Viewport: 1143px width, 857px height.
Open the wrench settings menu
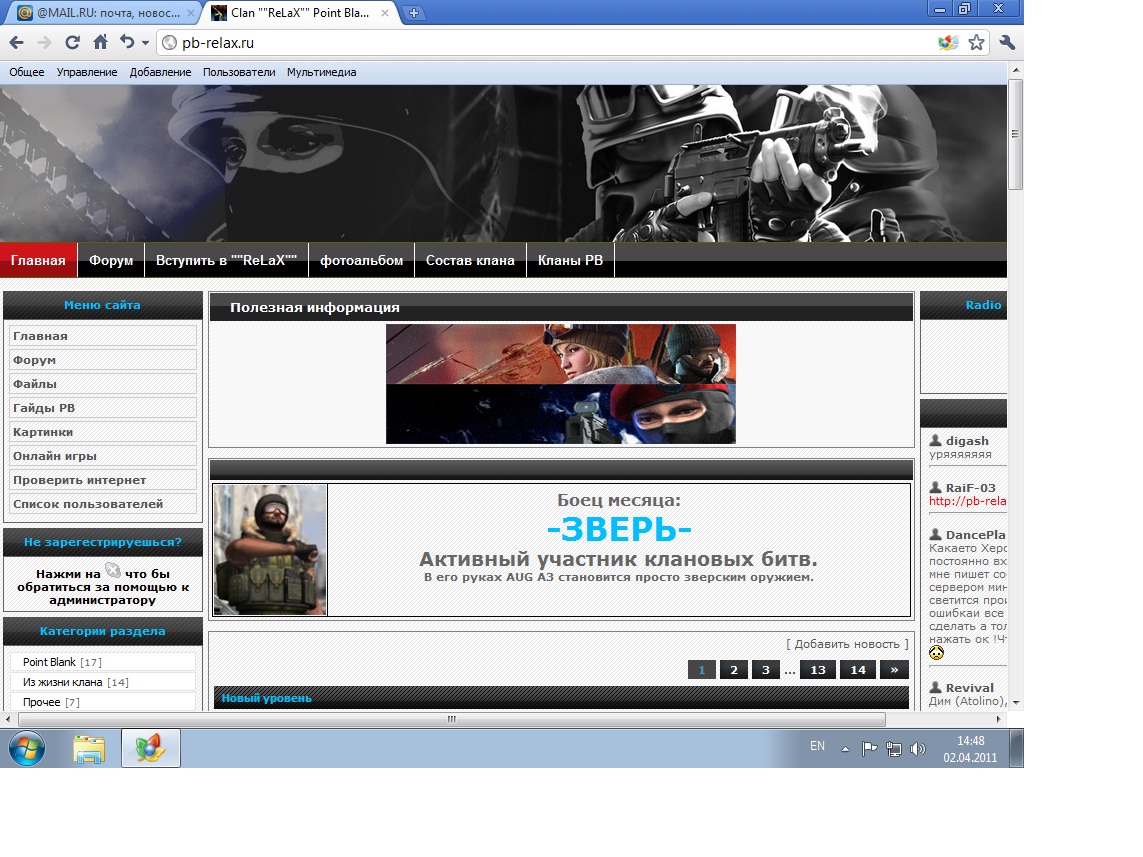click(x=1007, y=43)
